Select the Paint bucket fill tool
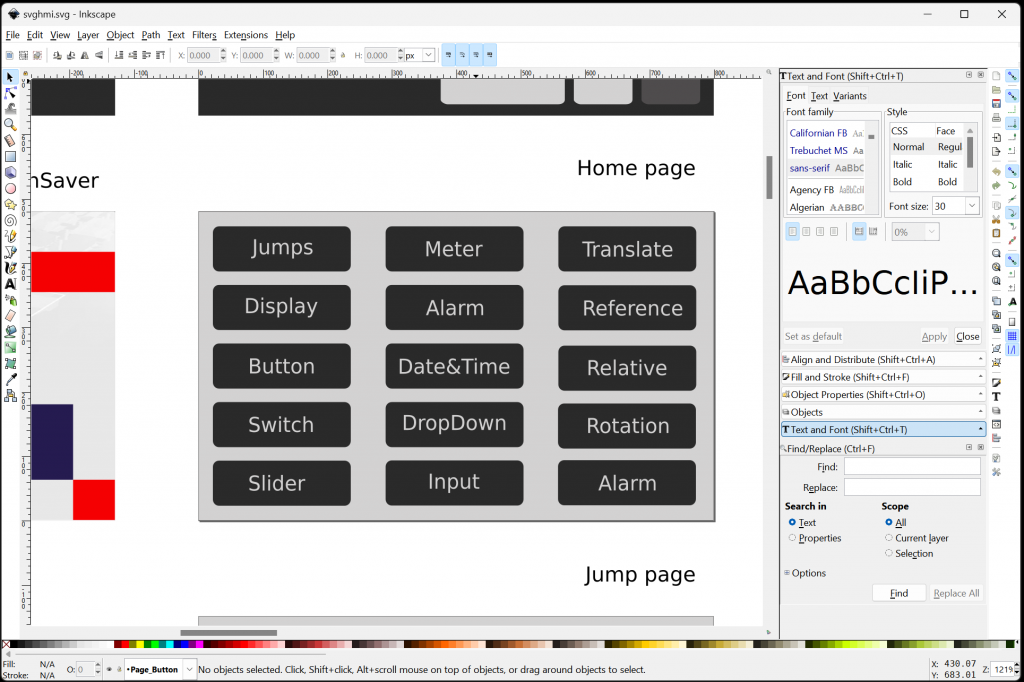 point(10,332)
